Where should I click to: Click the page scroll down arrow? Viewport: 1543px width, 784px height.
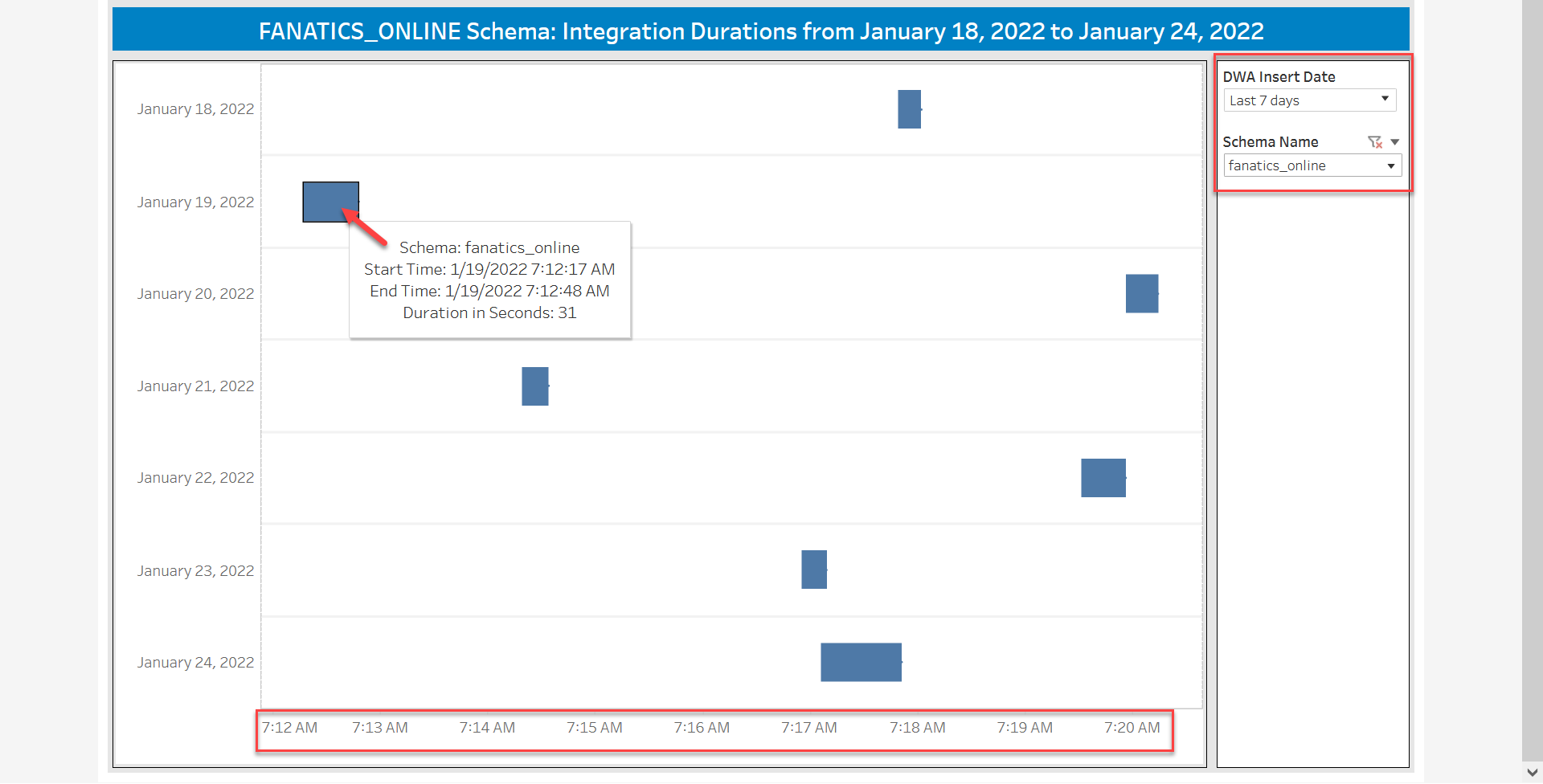point(1533,773)
